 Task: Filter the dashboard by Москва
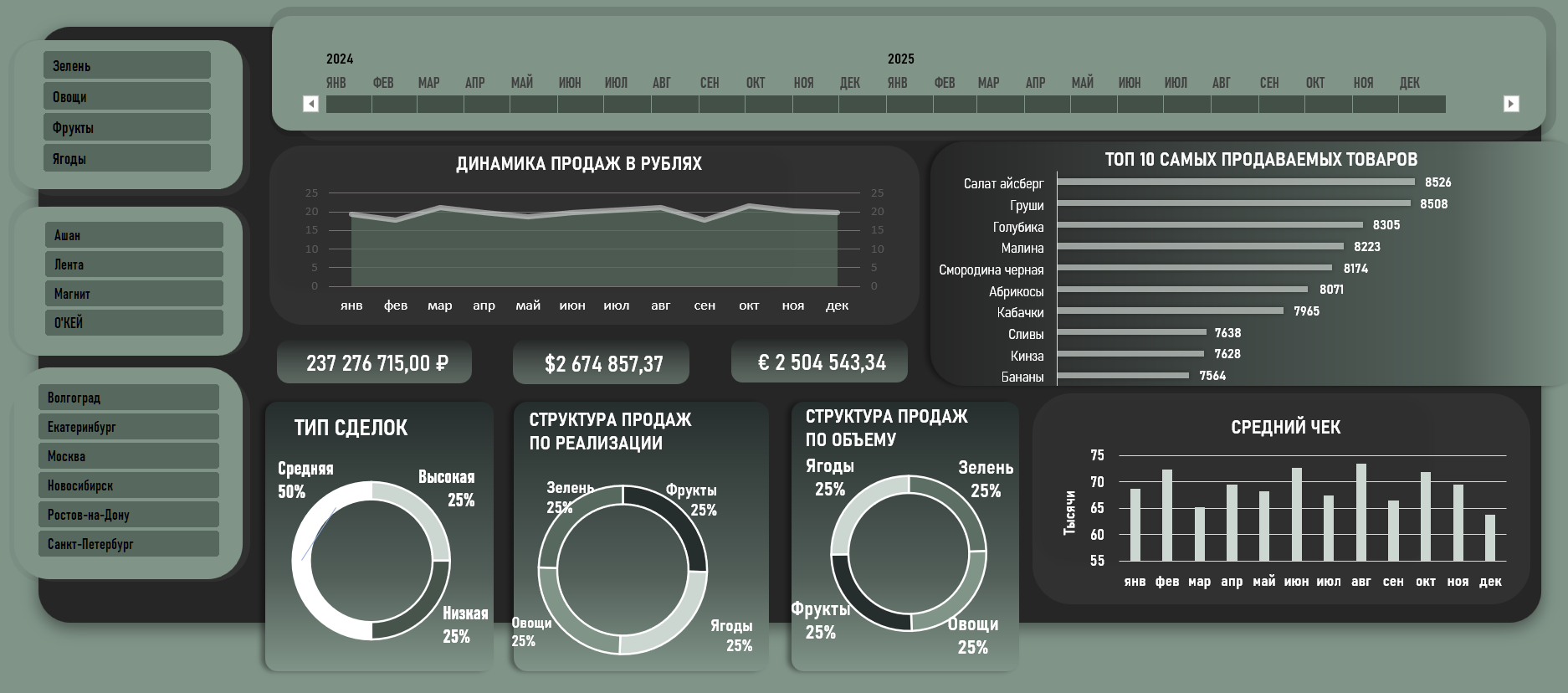click(129, 456)
